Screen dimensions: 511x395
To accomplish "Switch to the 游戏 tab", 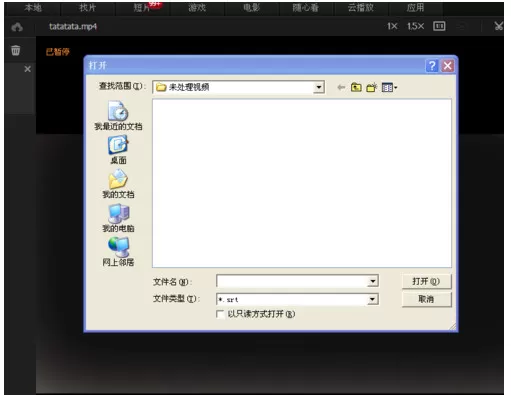I will click(x=197, y=7).
